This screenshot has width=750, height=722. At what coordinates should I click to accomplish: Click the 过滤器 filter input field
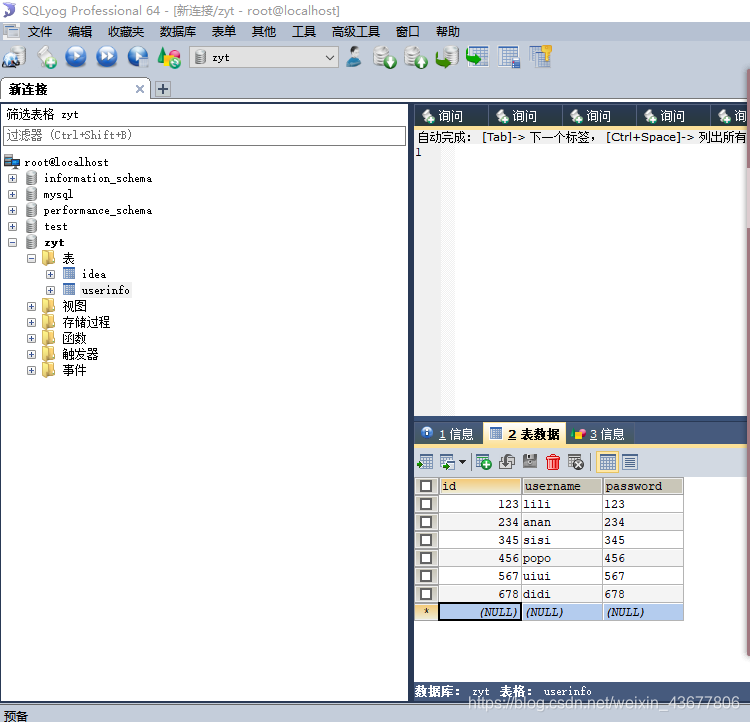click(204, 136)
